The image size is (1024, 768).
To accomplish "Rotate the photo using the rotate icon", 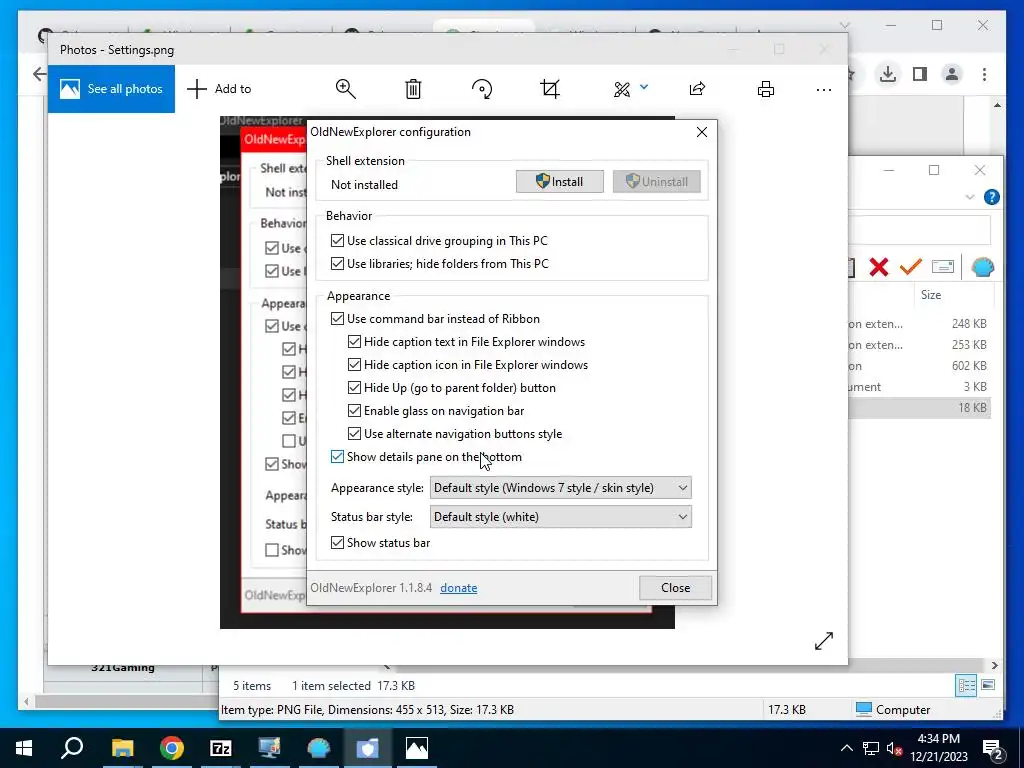I will pos(482,89).
